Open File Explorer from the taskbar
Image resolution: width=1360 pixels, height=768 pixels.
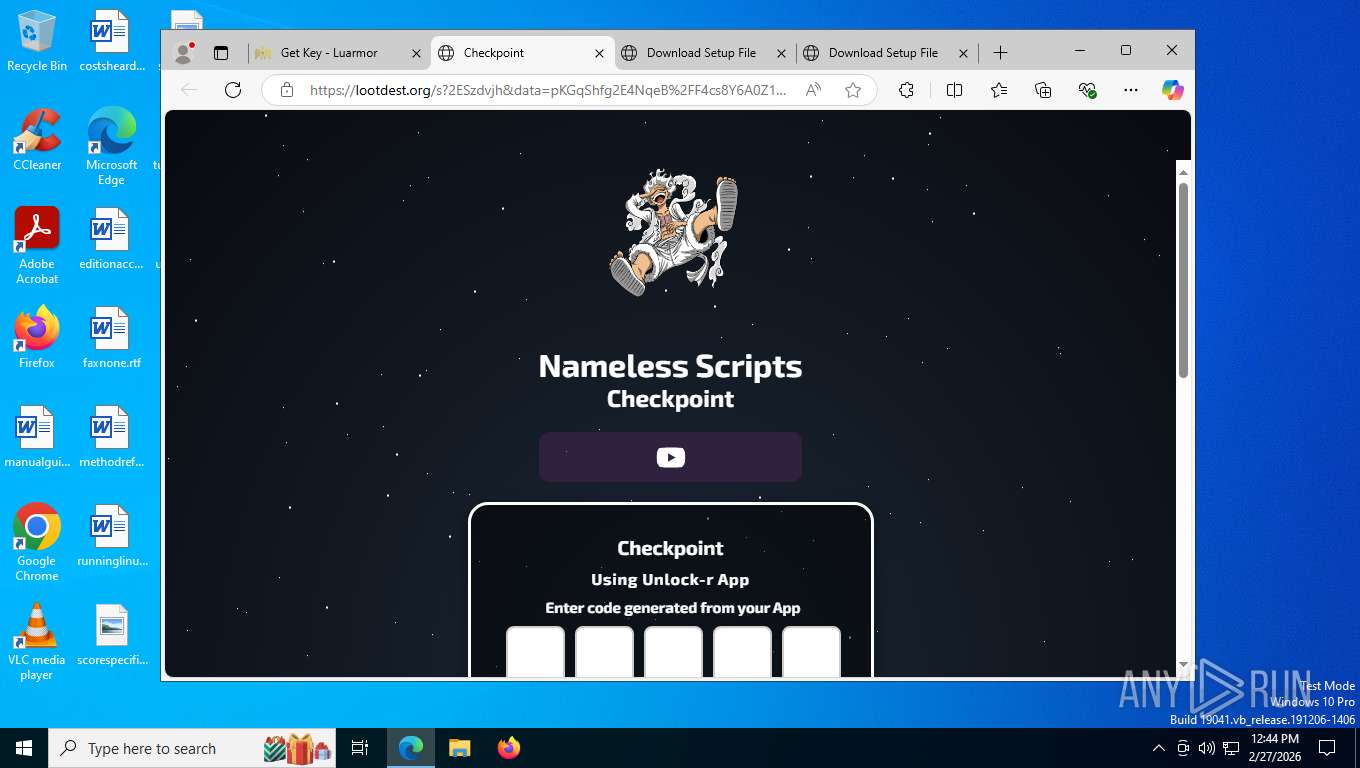[459, 748]
